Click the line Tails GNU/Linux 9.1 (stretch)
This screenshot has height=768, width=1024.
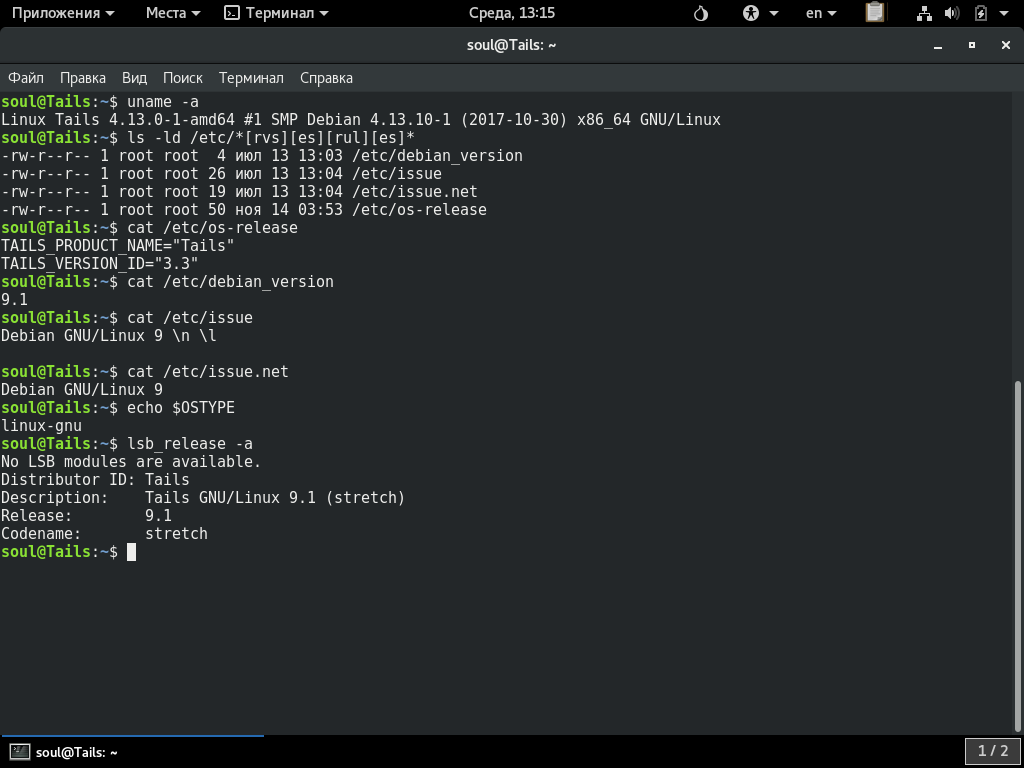click(x=275, y=498)
